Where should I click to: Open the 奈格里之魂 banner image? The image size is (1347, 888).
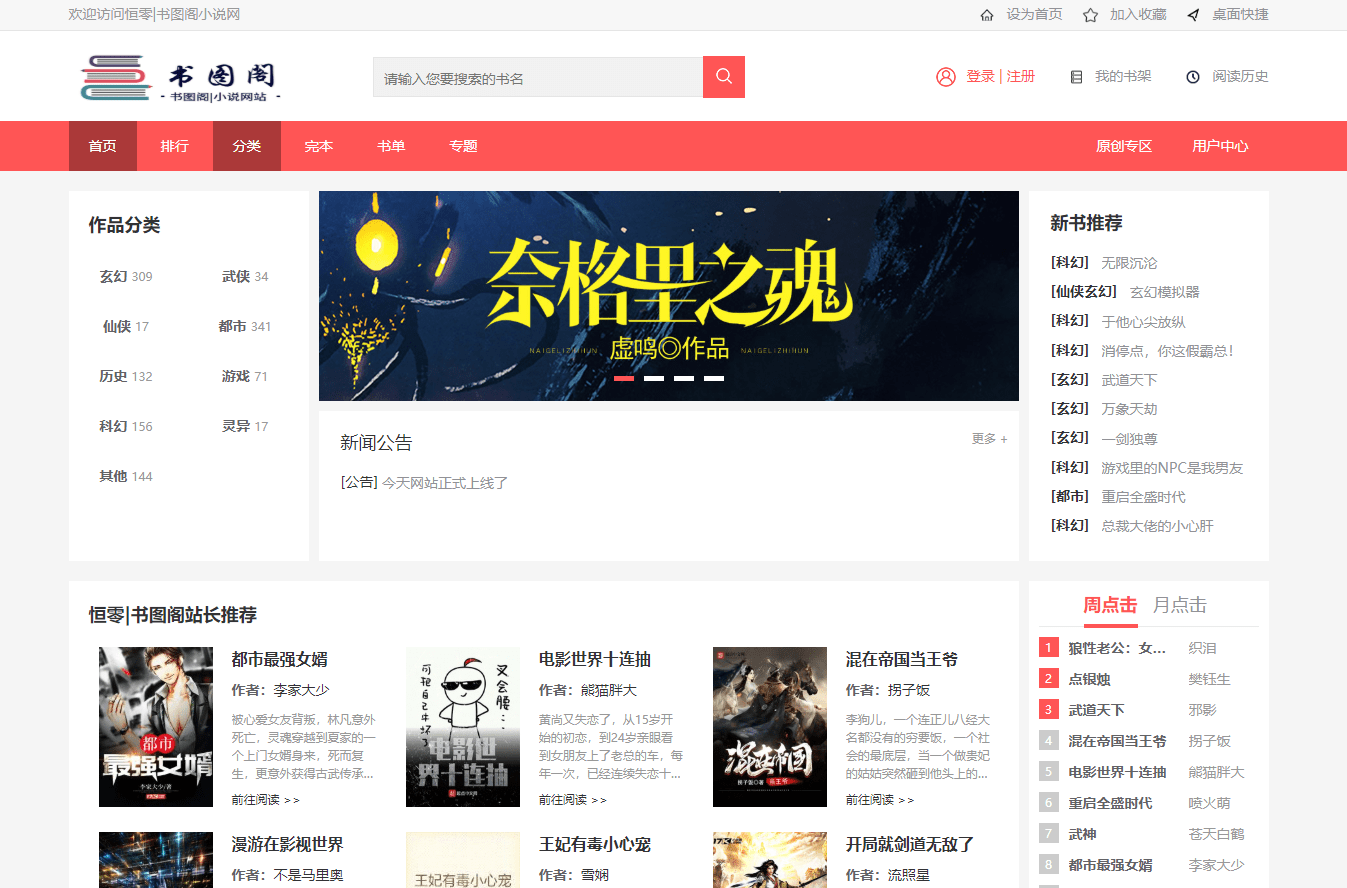[669, 296]
